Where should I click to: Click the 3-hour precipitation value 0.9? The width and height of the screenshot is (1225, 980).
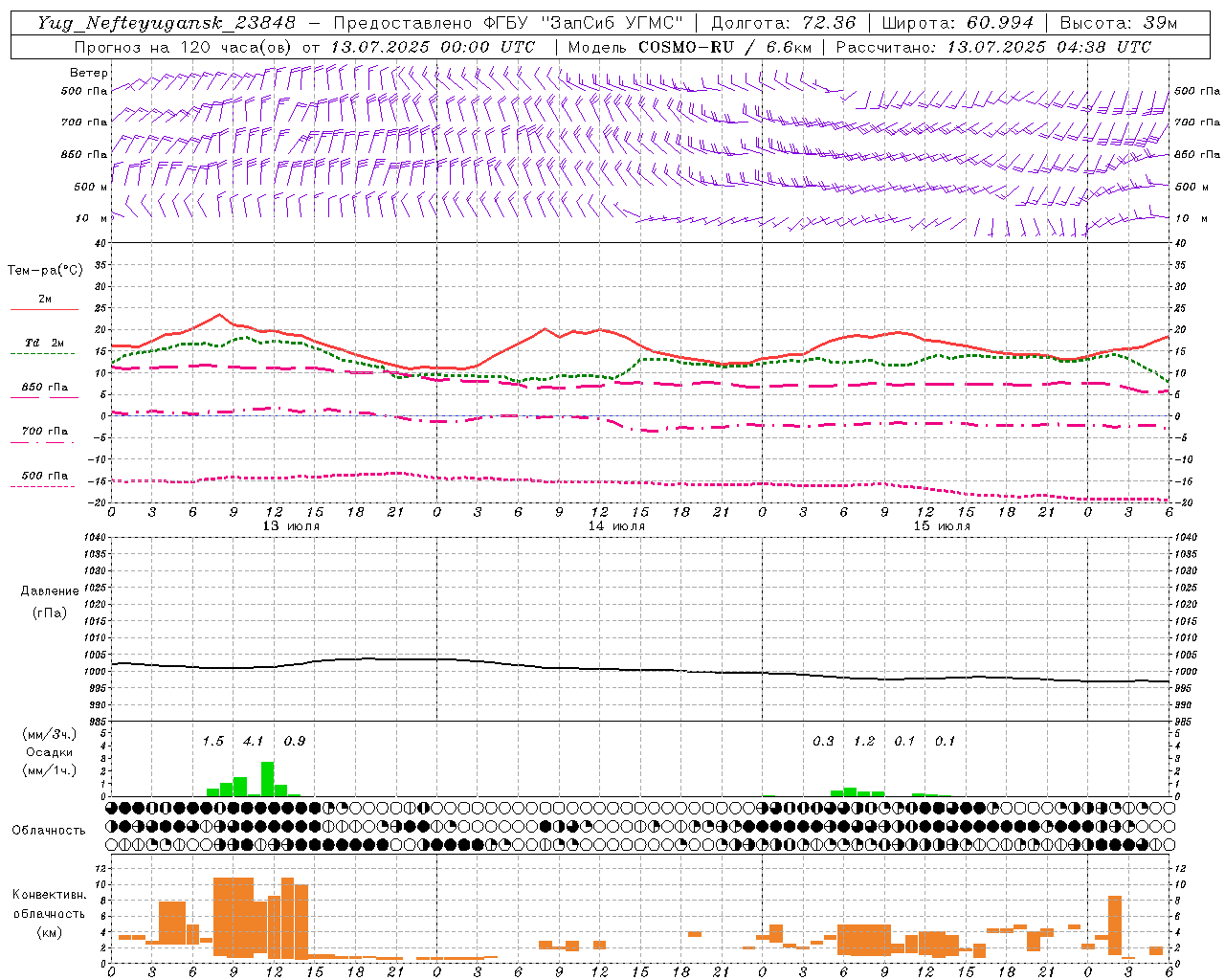coord(295,741)
